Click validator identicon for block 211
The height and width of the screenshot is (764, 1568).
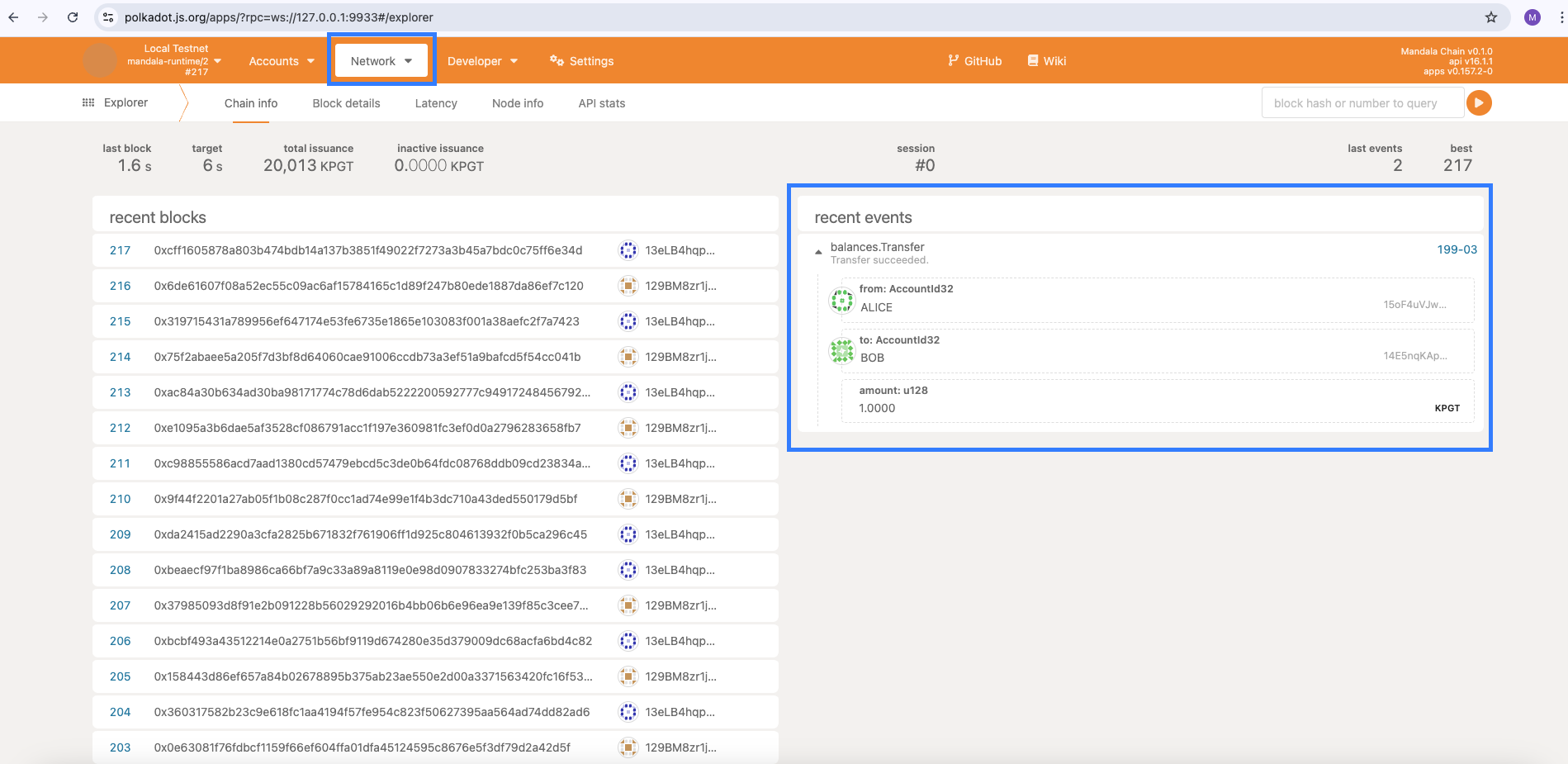[x=628, y=463]
